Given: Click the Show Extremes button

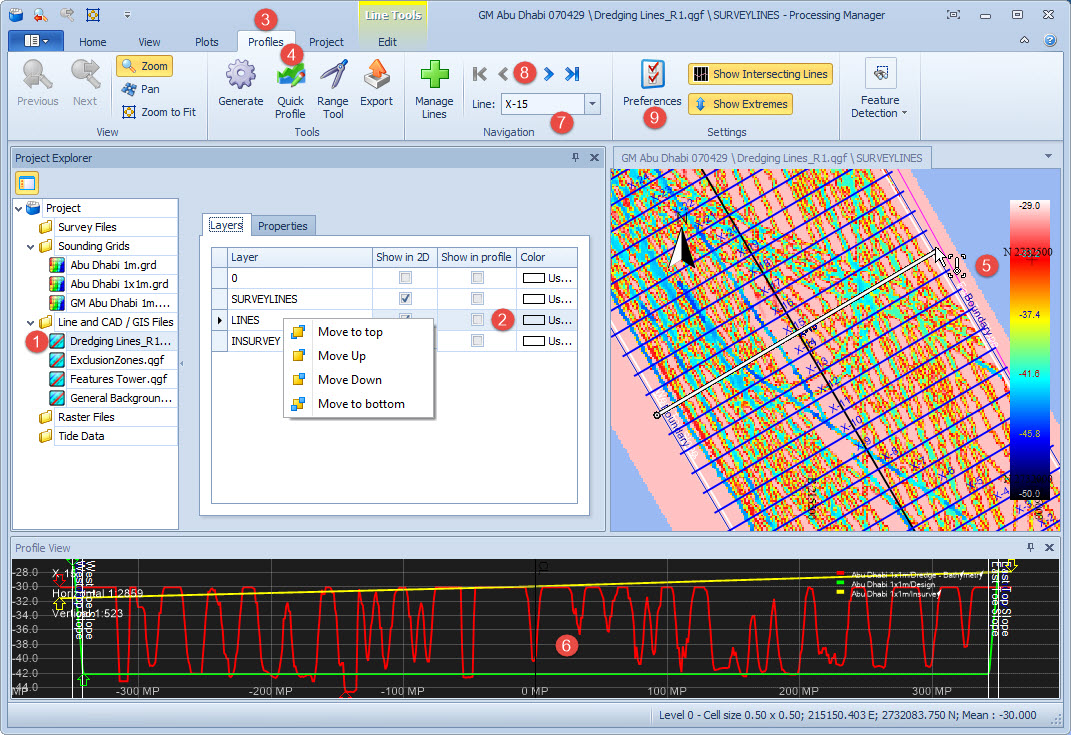Looking at the screenshot, I should [740, 104].
